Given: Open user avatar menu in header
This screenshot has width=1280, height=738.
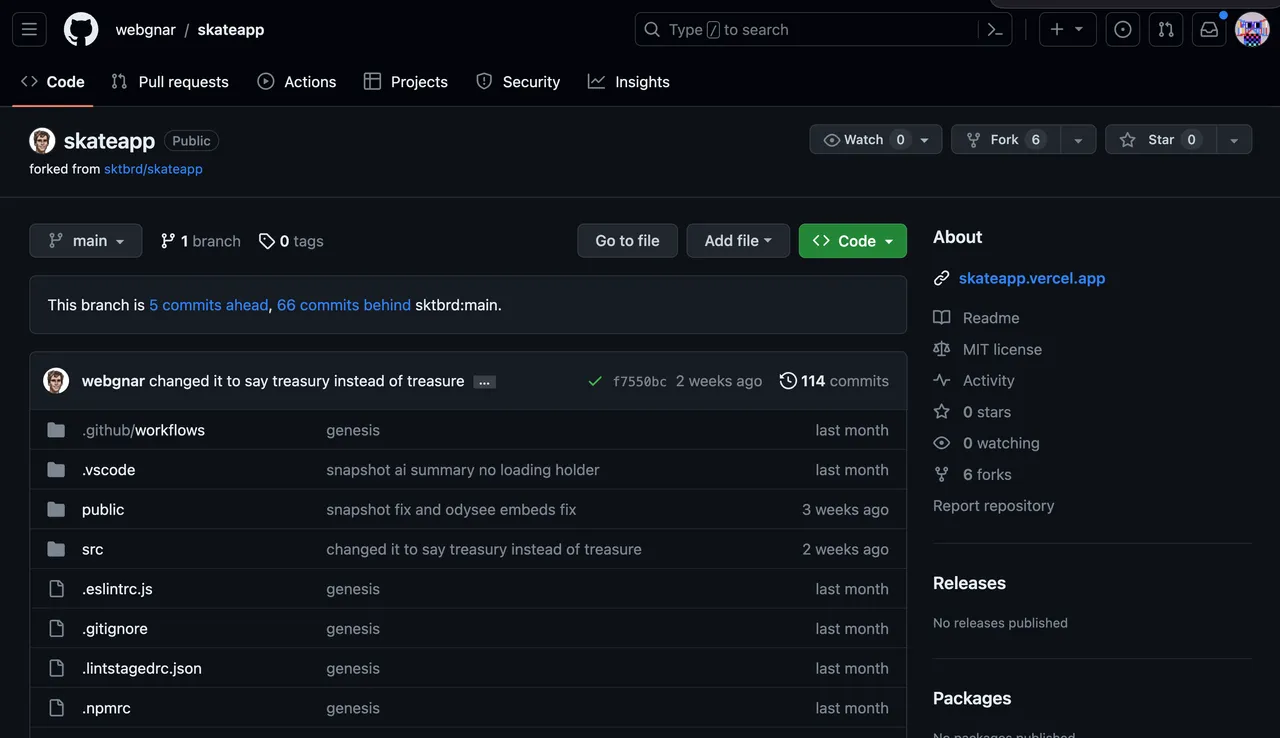Looking at the screenshot, I should point(1252,30).
